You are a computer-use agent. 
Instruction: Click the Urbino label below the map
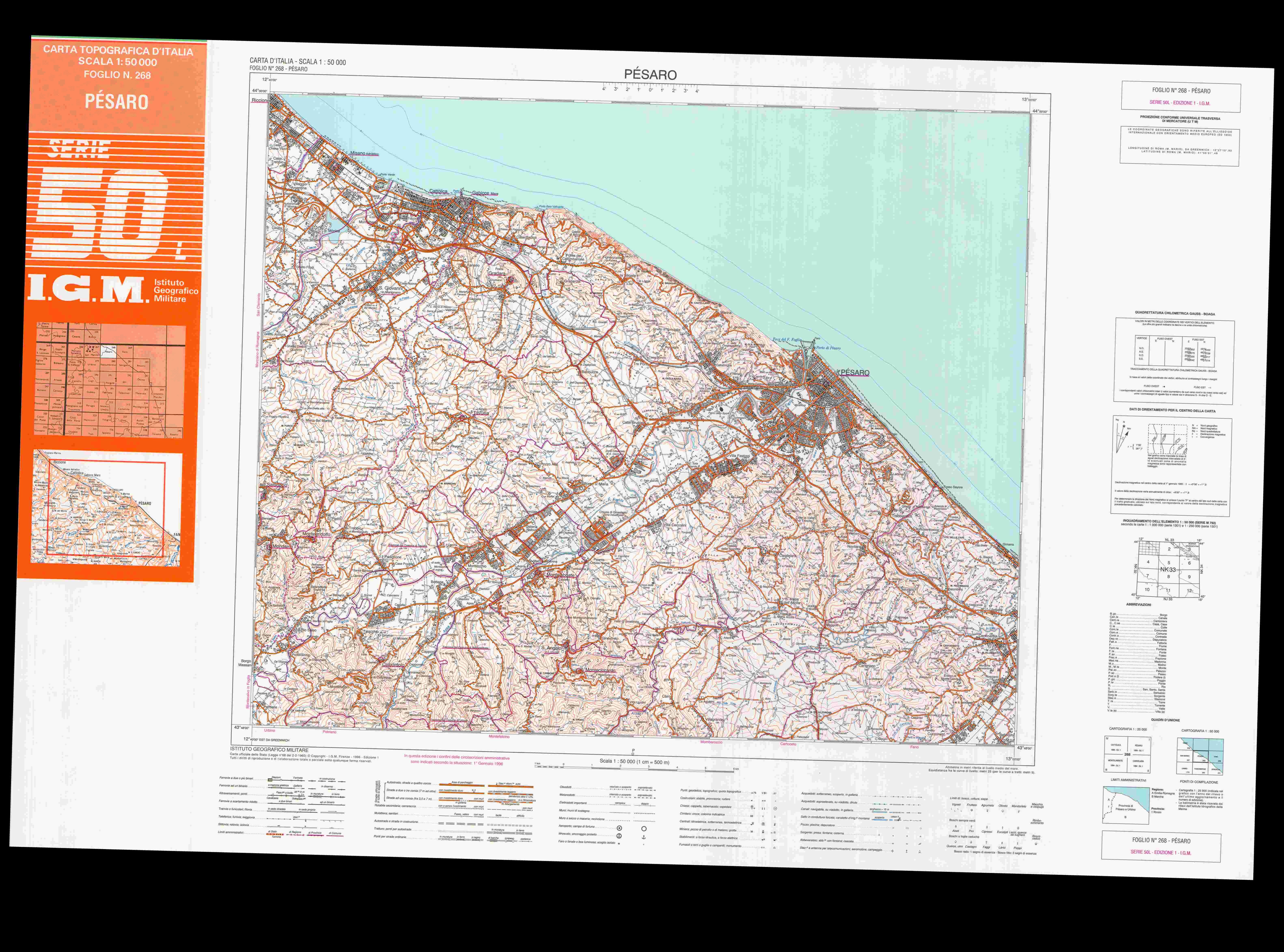270,731
